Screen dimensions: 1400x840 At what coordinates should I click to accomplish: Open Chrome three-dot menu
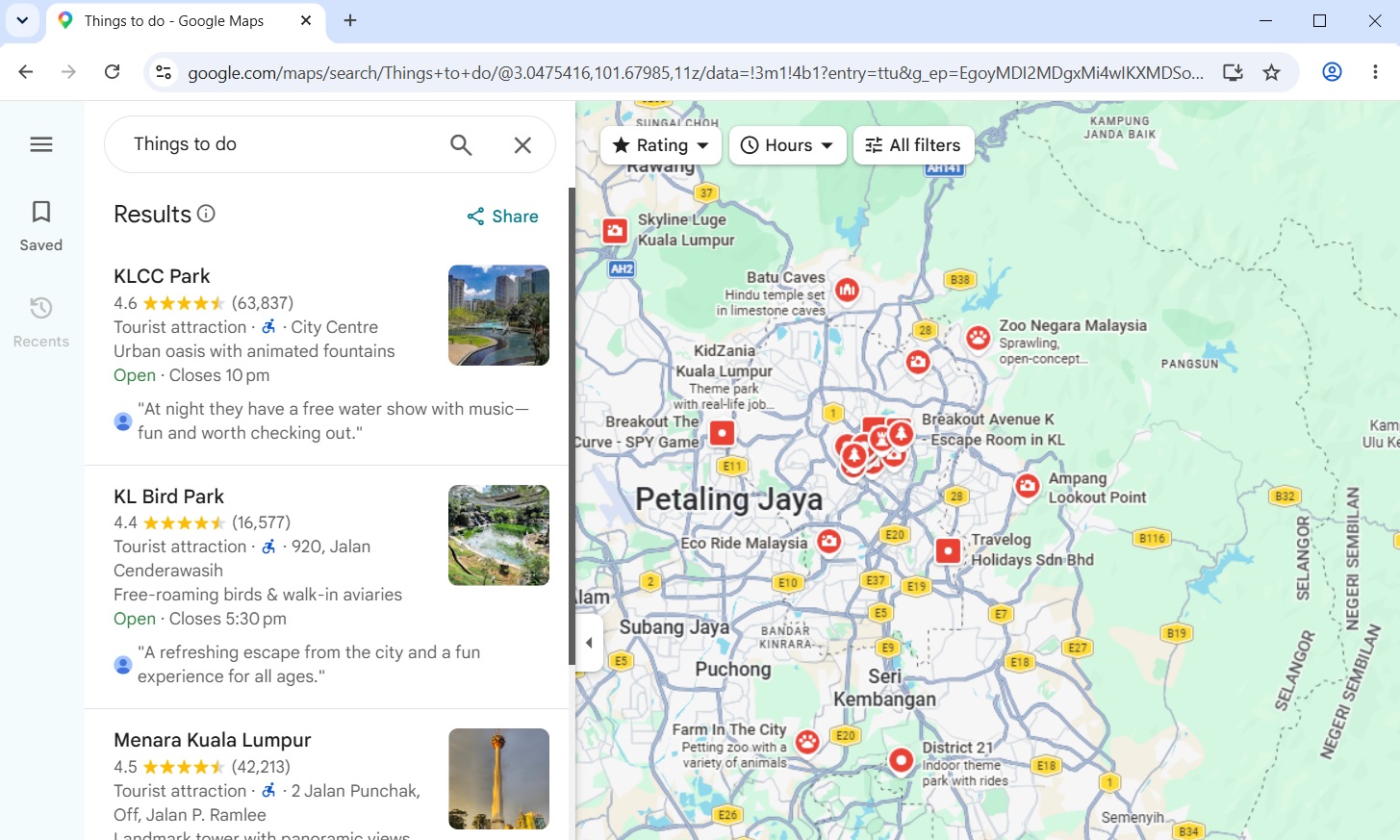point(1375,72)
